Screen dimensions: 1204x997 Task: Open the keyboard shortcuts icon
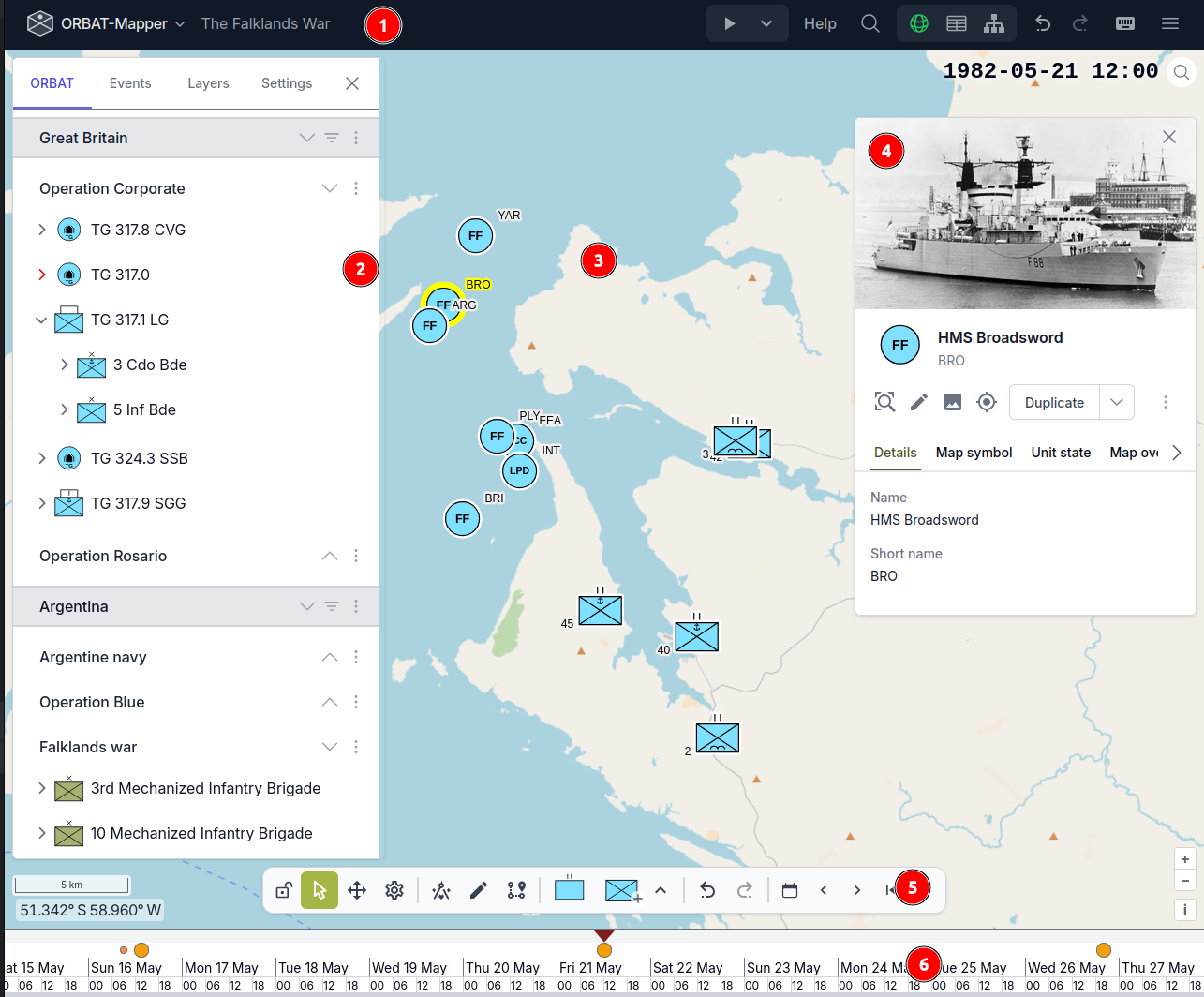[1126, 24]
